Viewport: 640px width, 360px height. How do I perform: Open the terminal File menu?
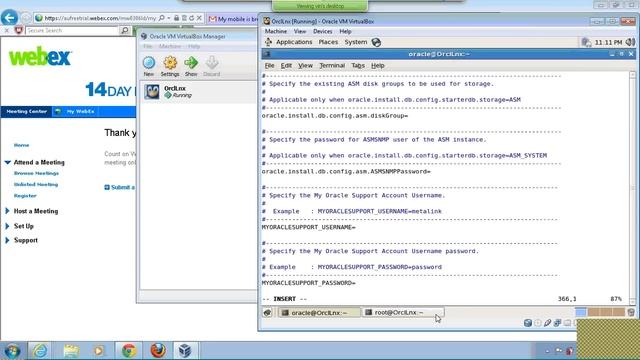pyautogui.click(x=269, y=66)
